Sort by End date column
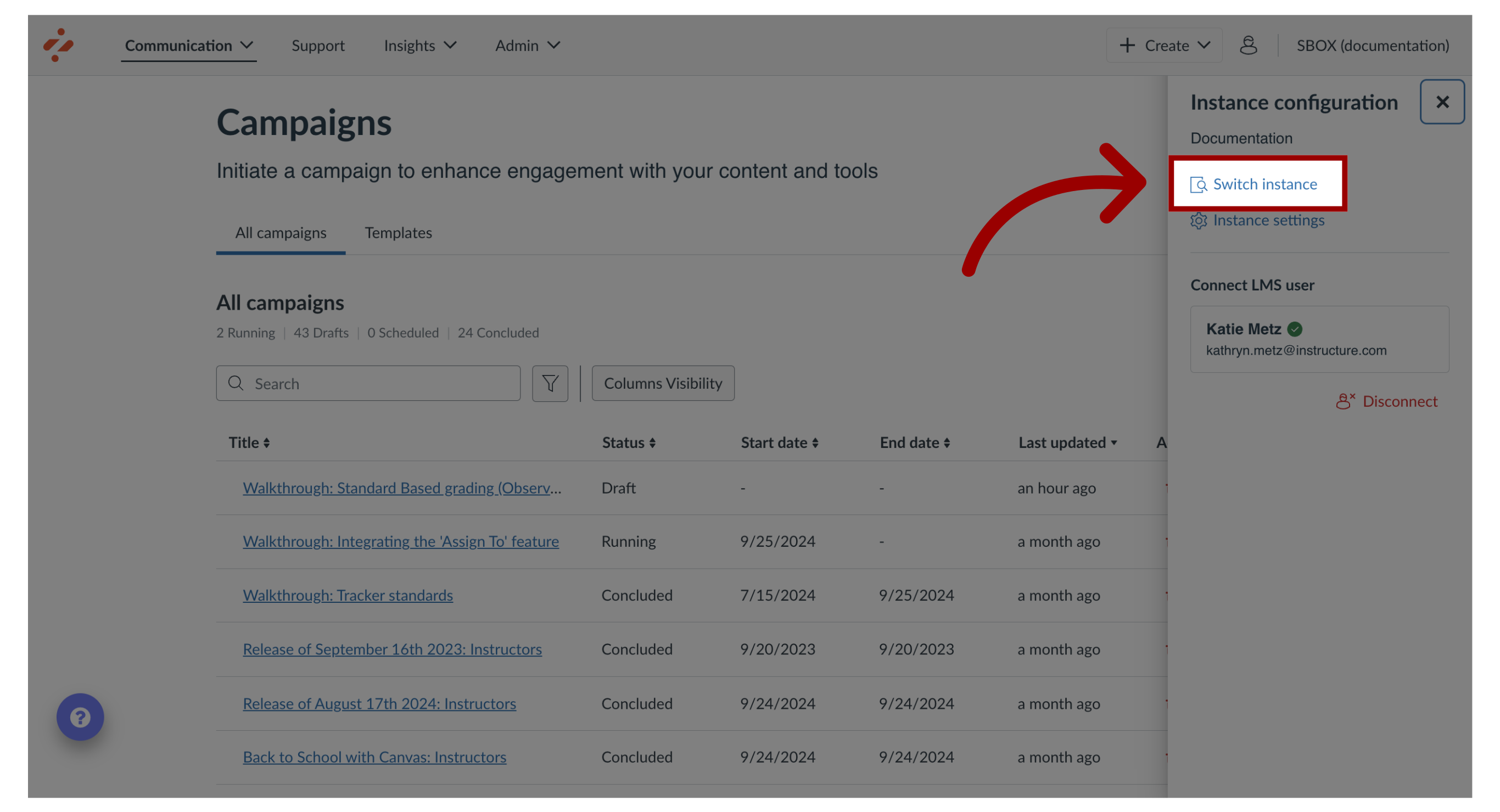The height and width of the screenshot is (812, 1500). [x=915, y=443]
